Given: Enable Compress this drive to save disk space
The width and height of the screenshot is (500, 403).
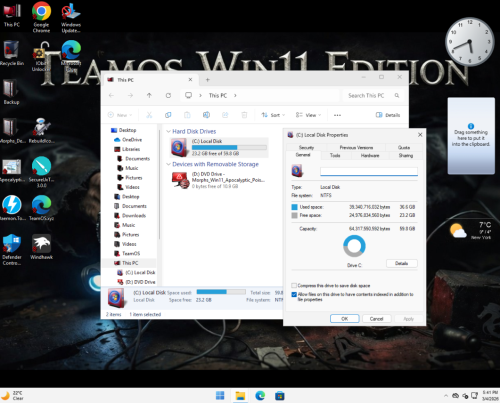Looking at the screenshot, I should [x=294, y=286].
